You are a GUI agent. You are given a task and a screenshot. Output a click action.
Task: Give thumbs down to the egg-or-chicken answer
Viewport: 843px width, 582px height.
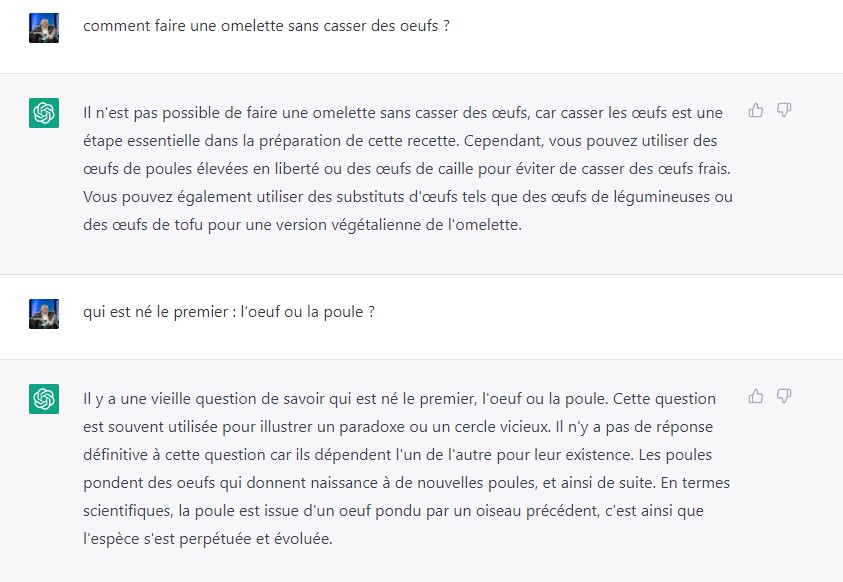[784, 397]
